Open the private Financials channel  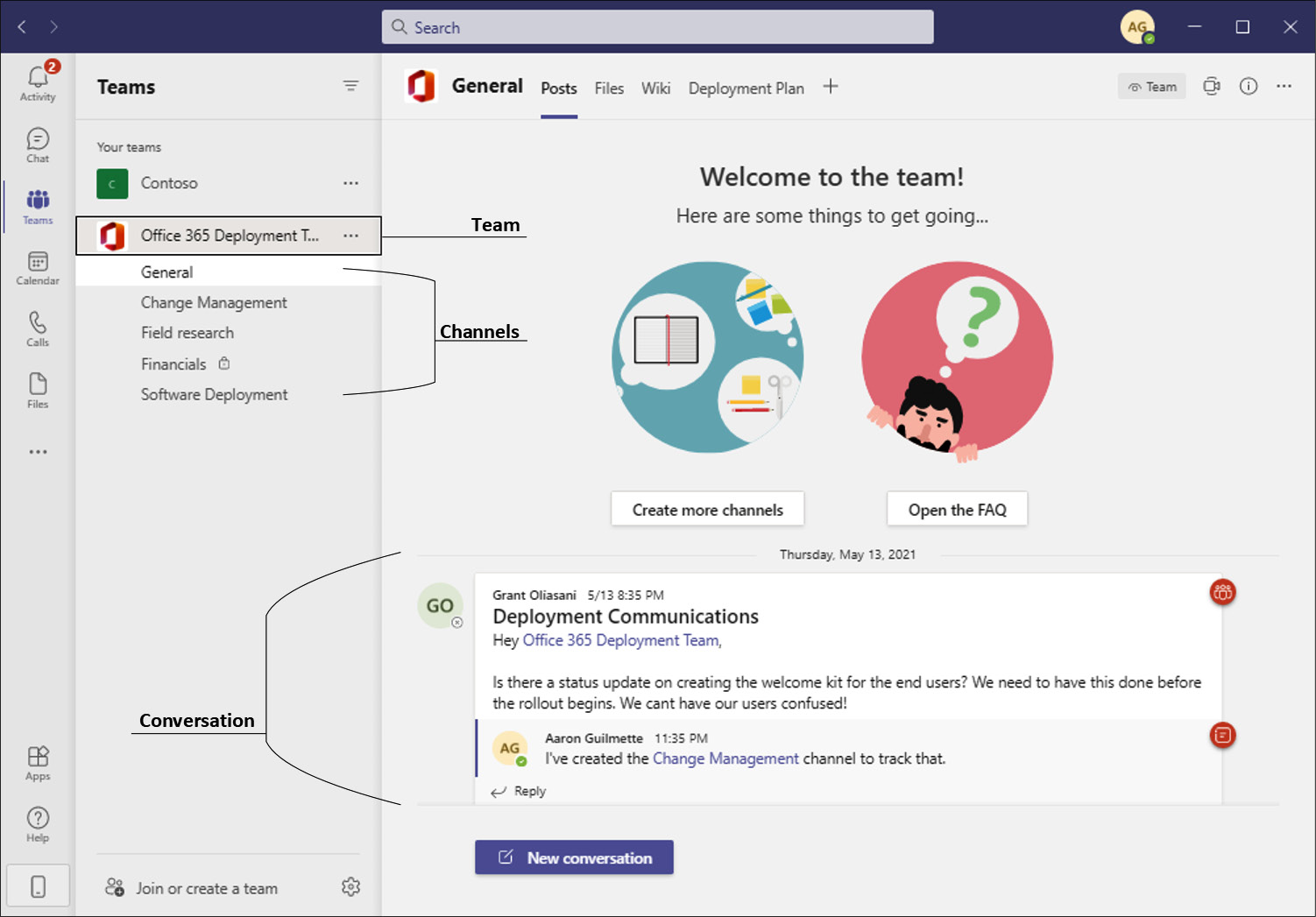[229, 363]
